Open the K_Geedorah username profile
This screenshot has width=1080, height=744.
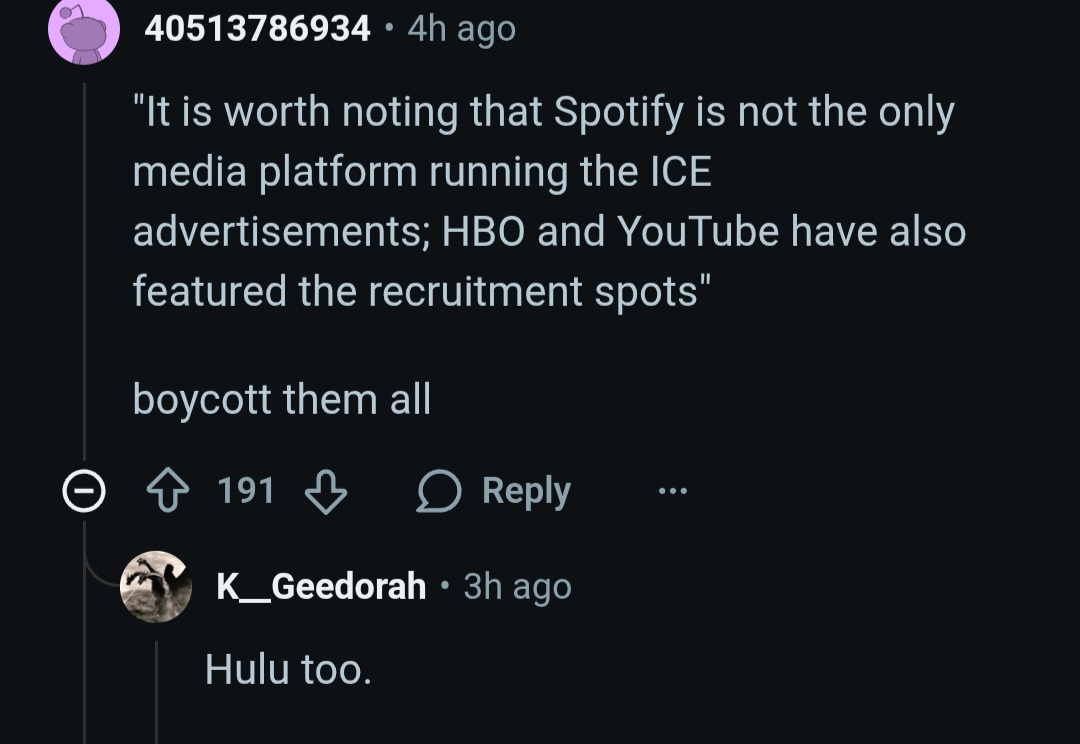321,586
